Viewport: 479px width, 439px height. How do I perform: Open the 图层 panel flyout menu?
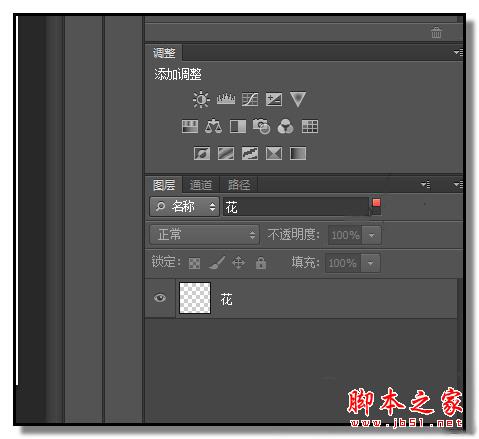[x=459, y=184]
